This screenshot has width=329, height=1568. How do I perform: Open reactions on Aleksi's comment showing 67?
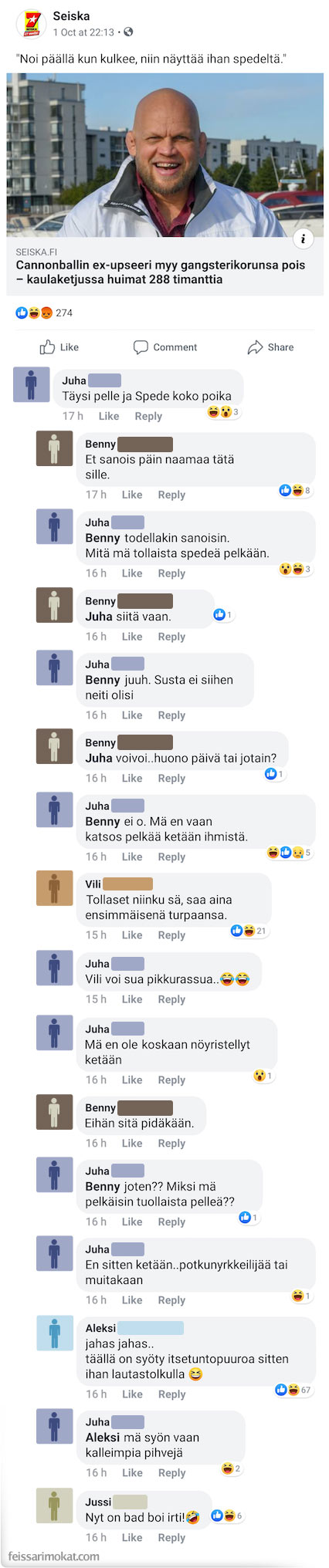[293, 1390]
